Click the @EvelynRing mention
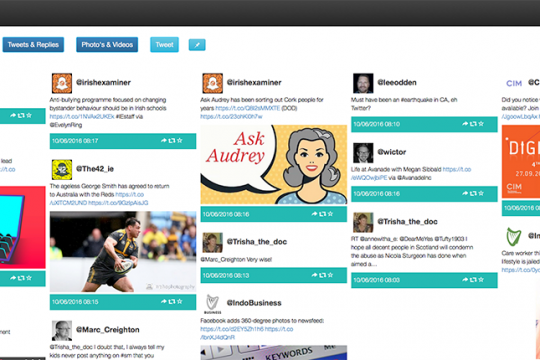The image size is (540, 360). click(66, 125)
